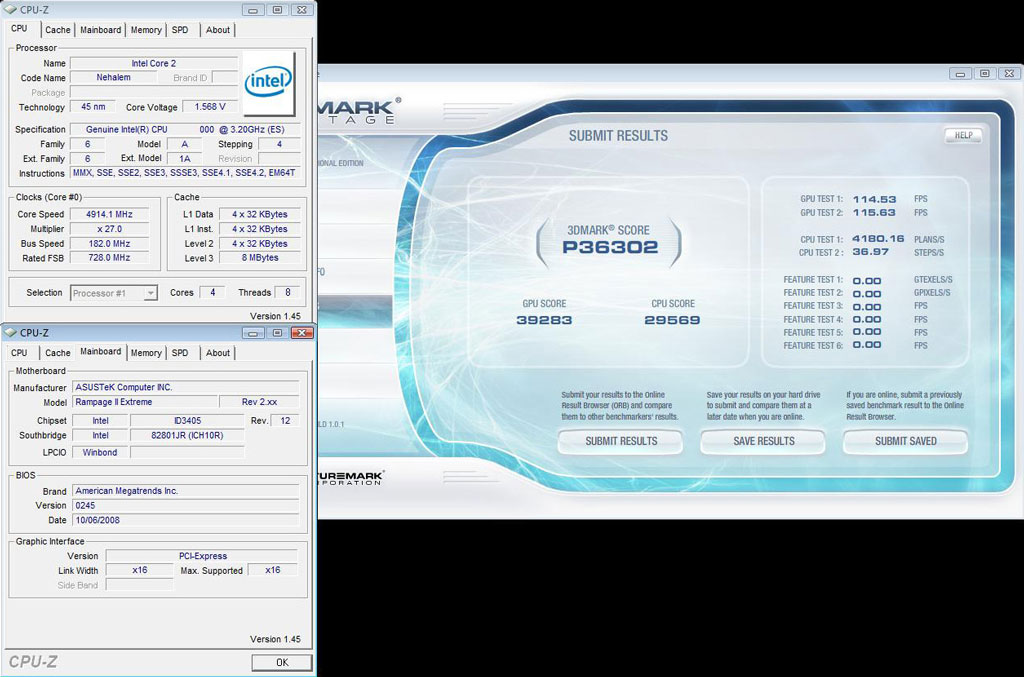Click the BIOS version 0245

(185, 505)
